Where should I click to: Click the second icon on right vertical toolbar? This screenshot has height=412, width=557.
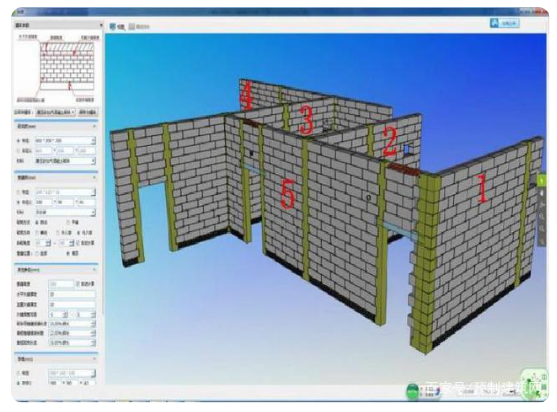click(x=542, y=193)
